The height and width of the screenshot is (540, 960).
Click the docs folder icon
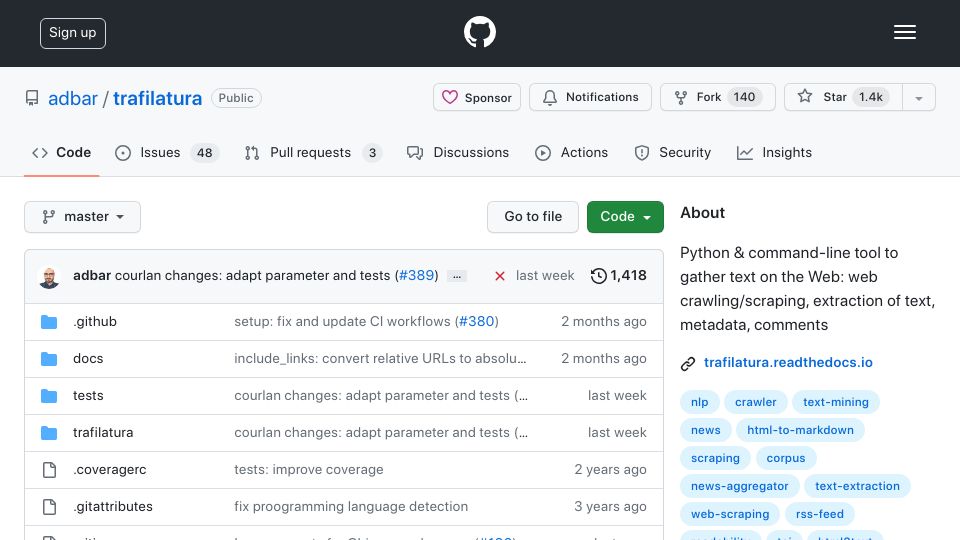(49, 359)
